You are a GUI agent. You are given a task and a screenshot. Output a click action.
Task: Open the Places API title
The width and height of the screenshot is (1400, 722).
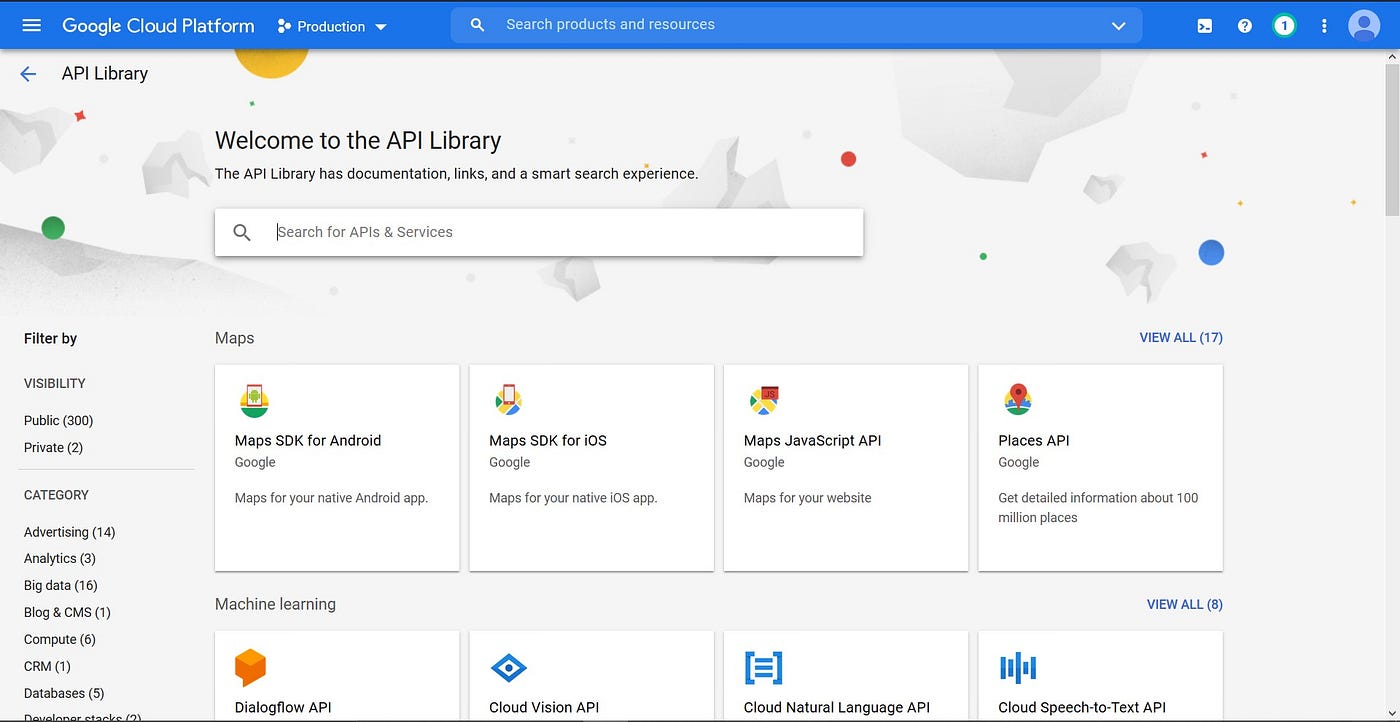pyautogui.click(x=1034, y=441)
